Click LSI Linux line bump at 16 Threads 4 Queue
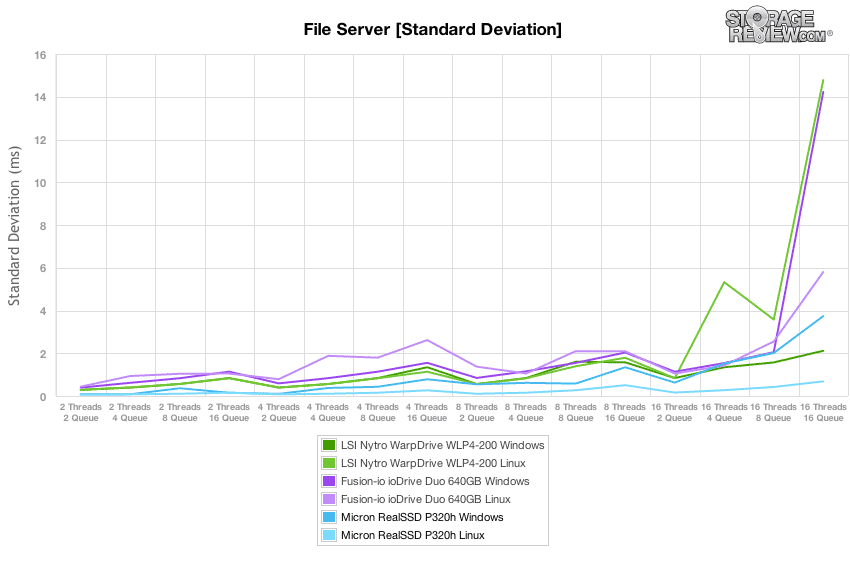The height and width of the screenshot is (567, 850). (724, 282)
